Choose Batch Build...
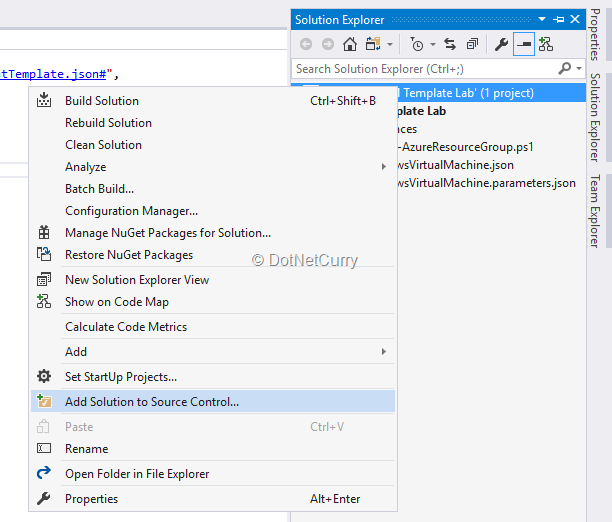The image size is (612, 522). [213, 189]
